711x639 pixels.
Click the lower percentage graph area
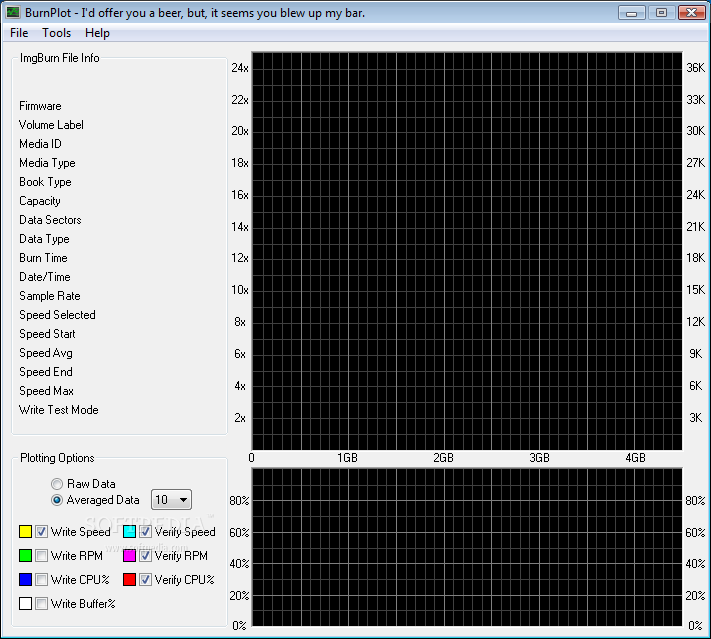[x=467, y=547]
